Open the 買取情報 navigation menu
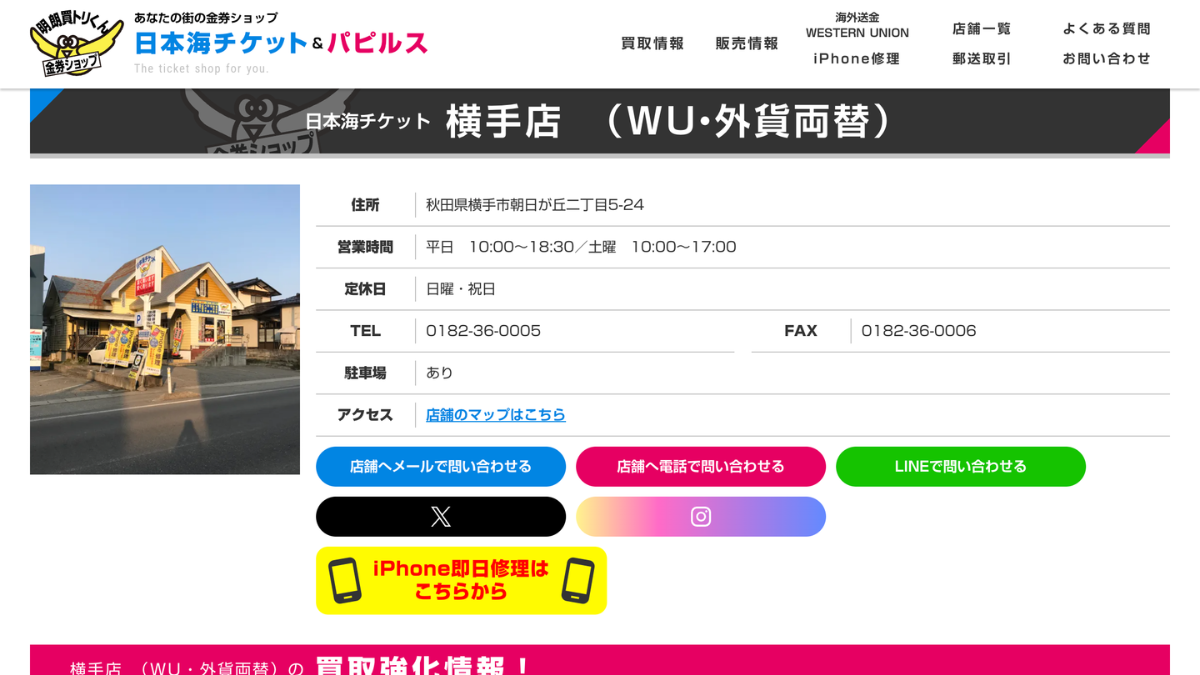Image resolution: width=1200 pixels, height=675 pixels. coord(651,43)
